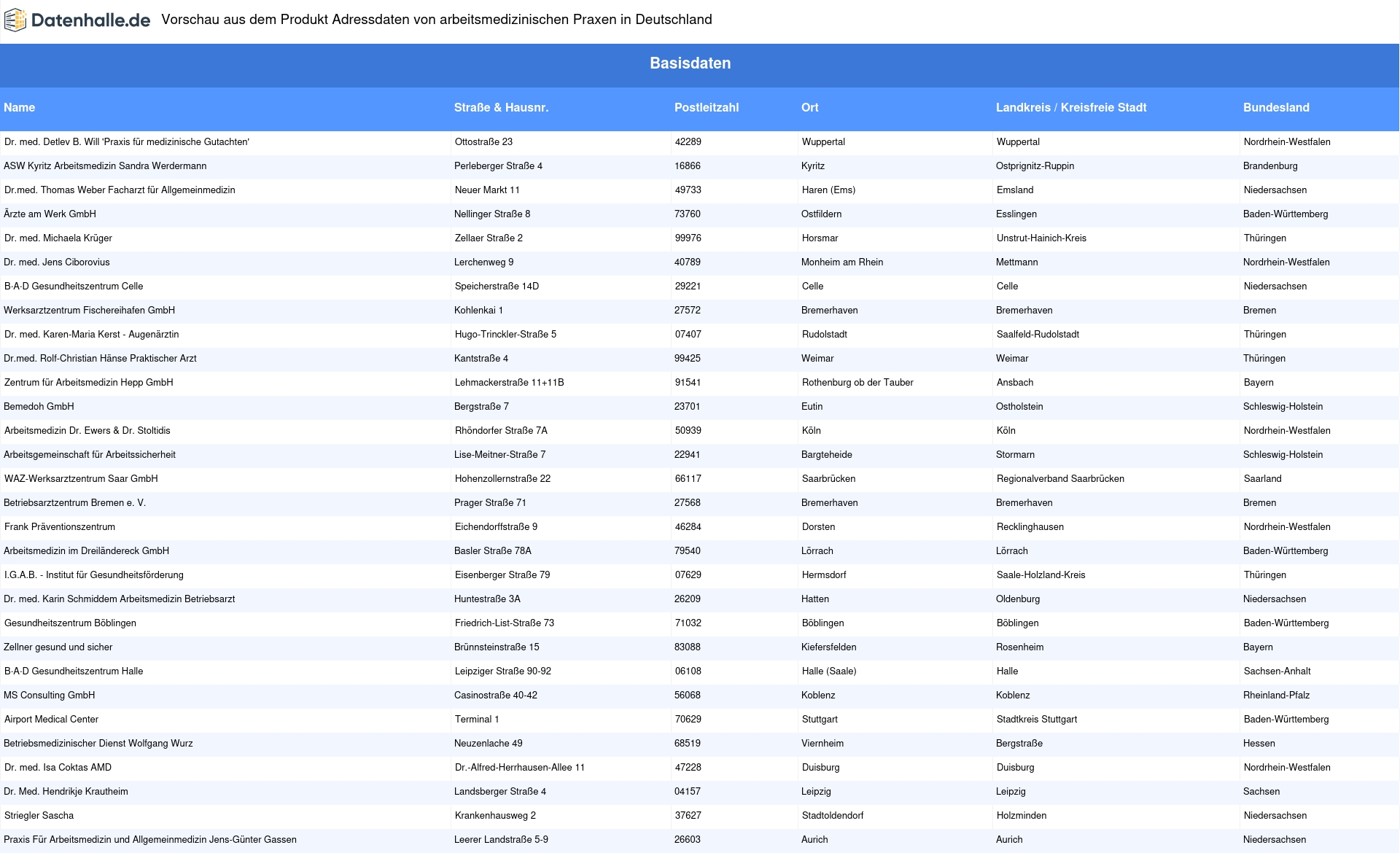The height and width of the screenshot is (853, 1400).
Task: Select Bemedoh GmbH
Action: (39, 407)
